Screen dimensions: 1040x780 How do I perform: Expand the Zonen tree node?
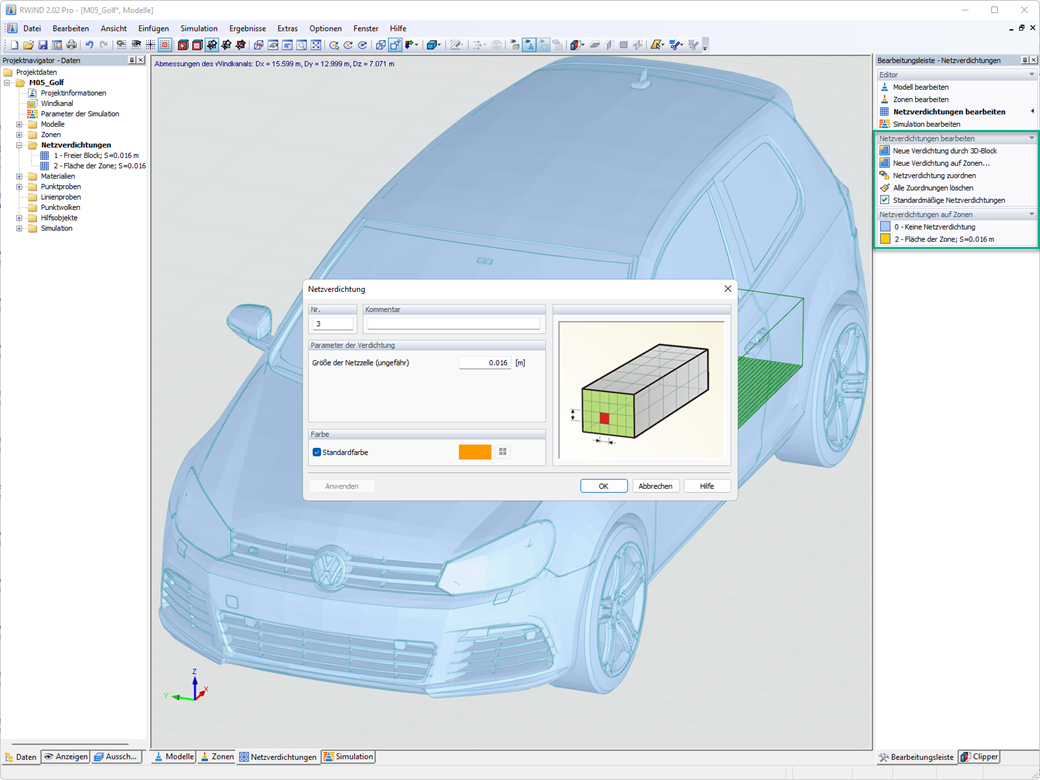pyautogui.click(x=19, y=135)
